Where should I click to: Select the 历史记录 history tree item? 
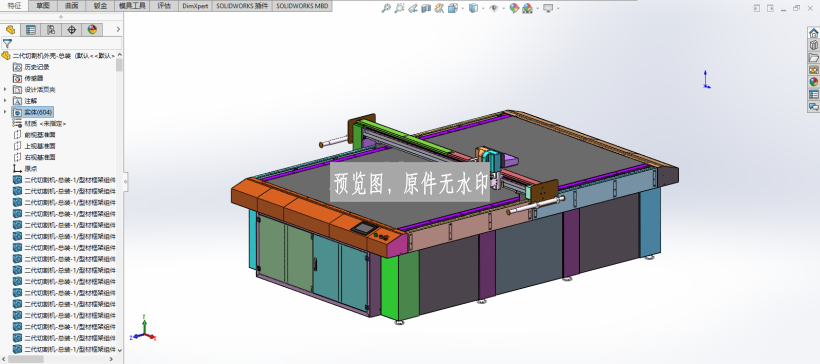tap(37, 67)
